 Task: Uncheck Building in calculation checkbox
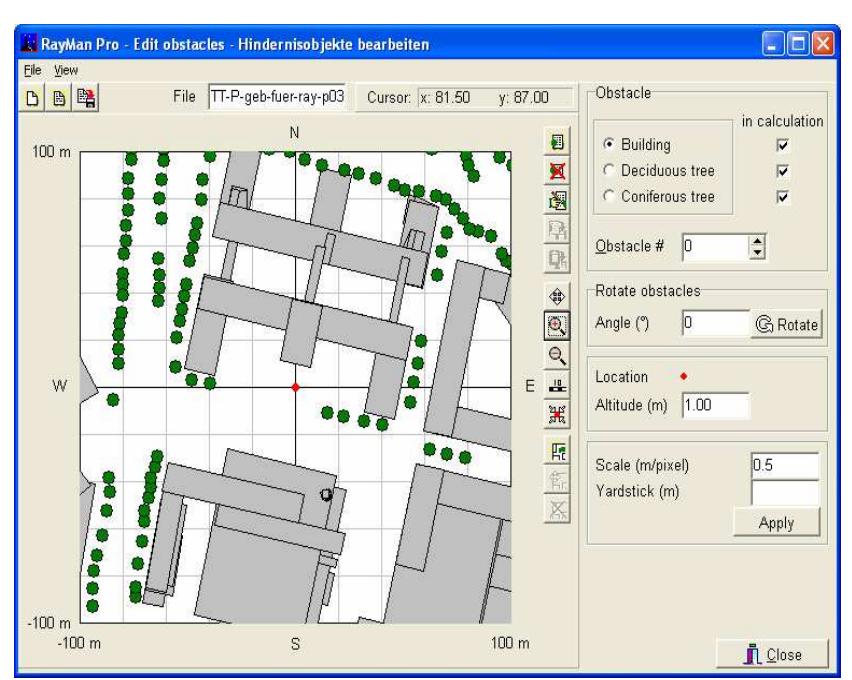click(782, 145)
